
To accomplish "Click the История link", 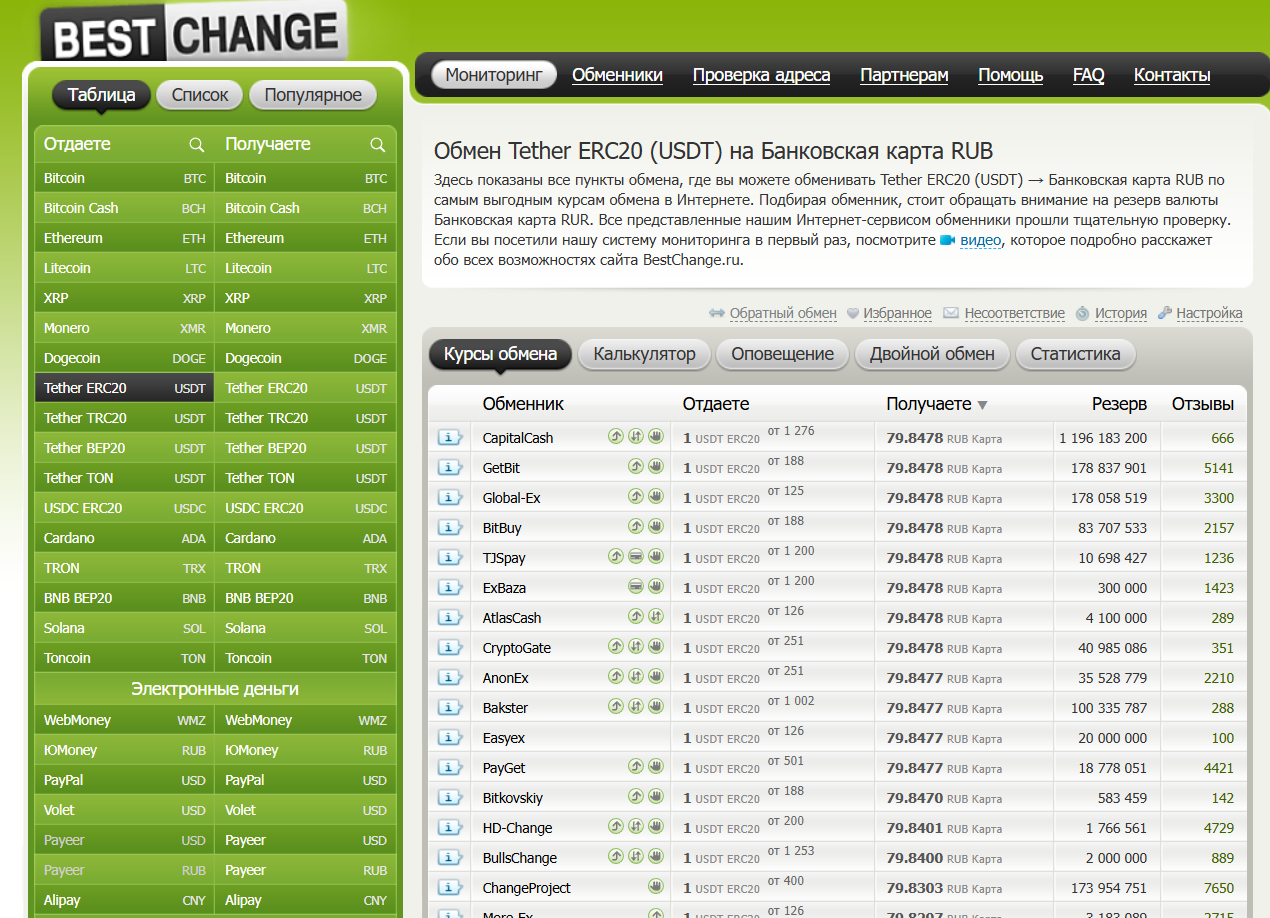I will click(1120, 313).
